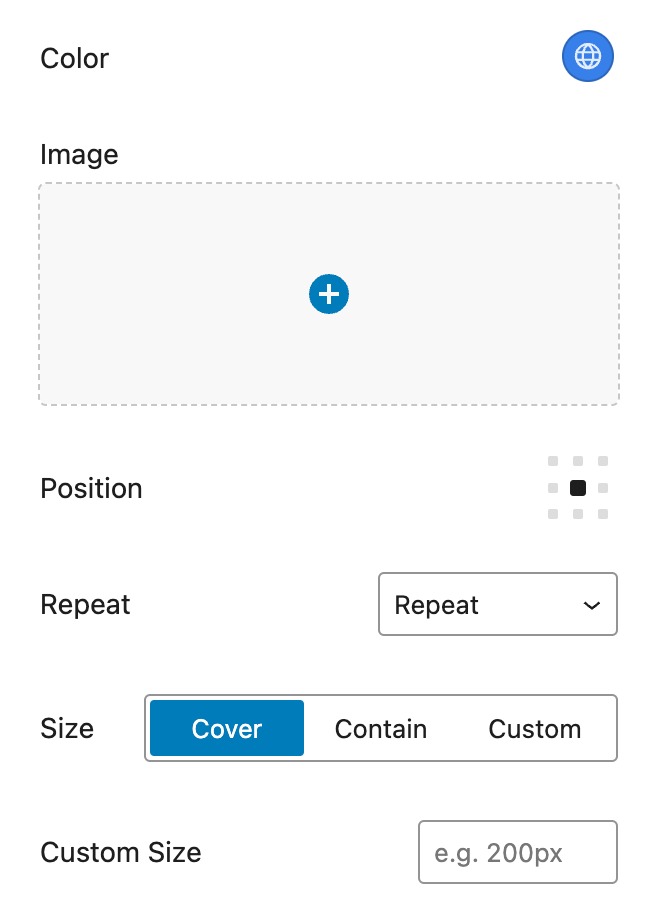Choose Custom size option
The width and height of the screenshot is (648, 912).
pyautogui.click(x=535, y=728)
